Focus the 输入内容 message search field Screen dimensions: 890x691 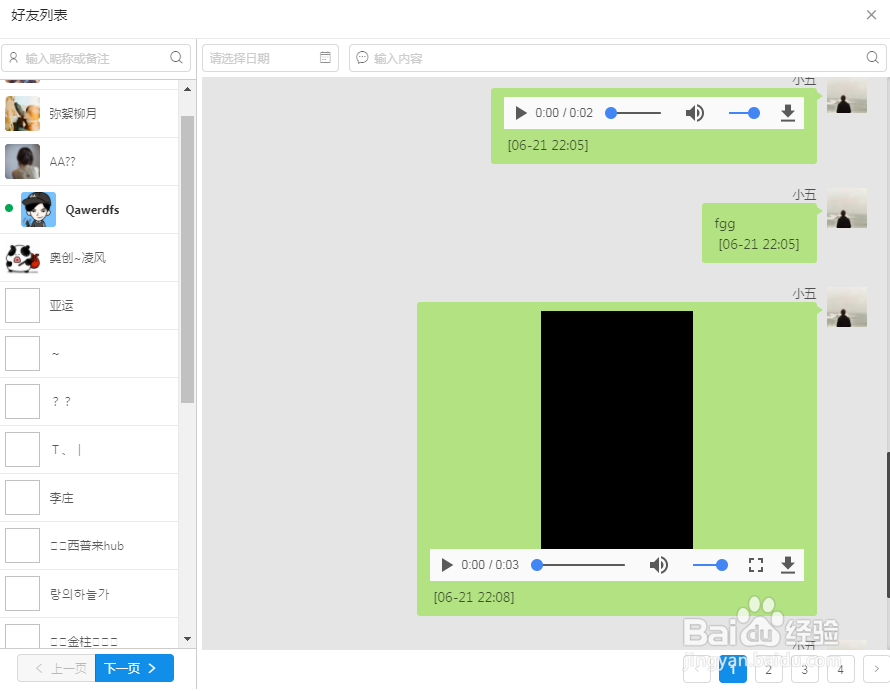coord(618,58)
